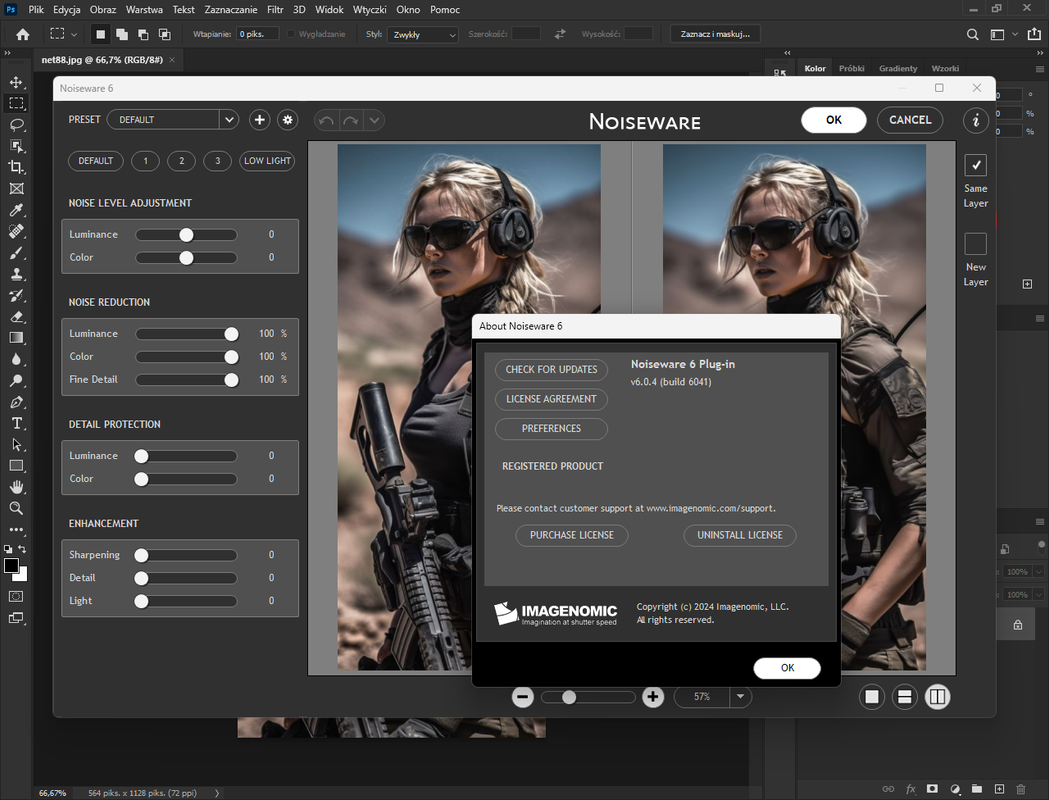Adjust Noise Reduction Luminance slider

pyautogui.click(x=186, y=334)
